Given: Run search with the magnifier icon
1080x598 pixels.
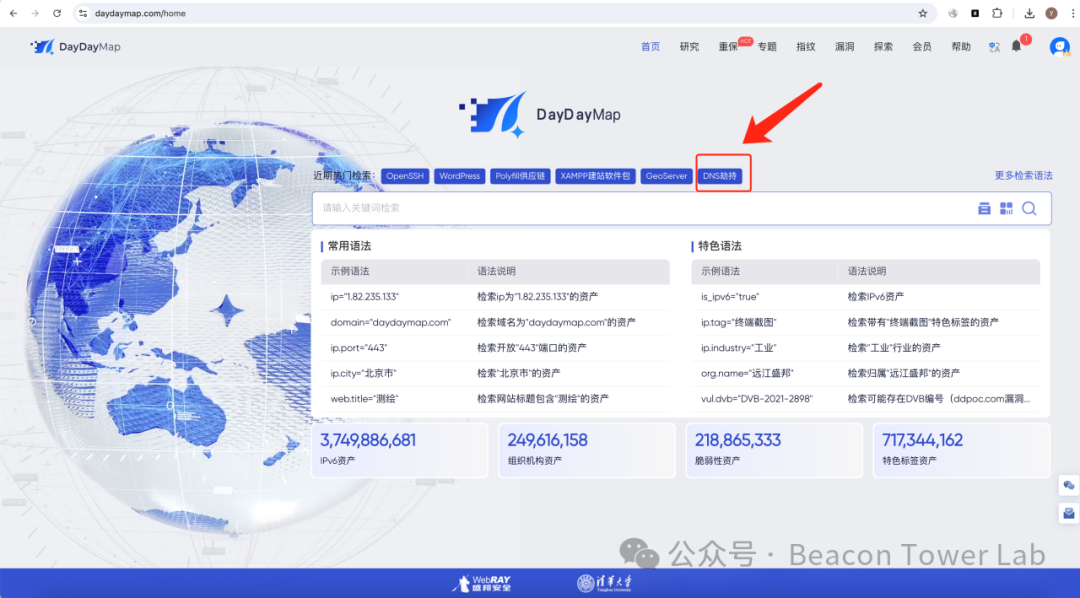Looking at the screenshot, I should click(1029, 208).
